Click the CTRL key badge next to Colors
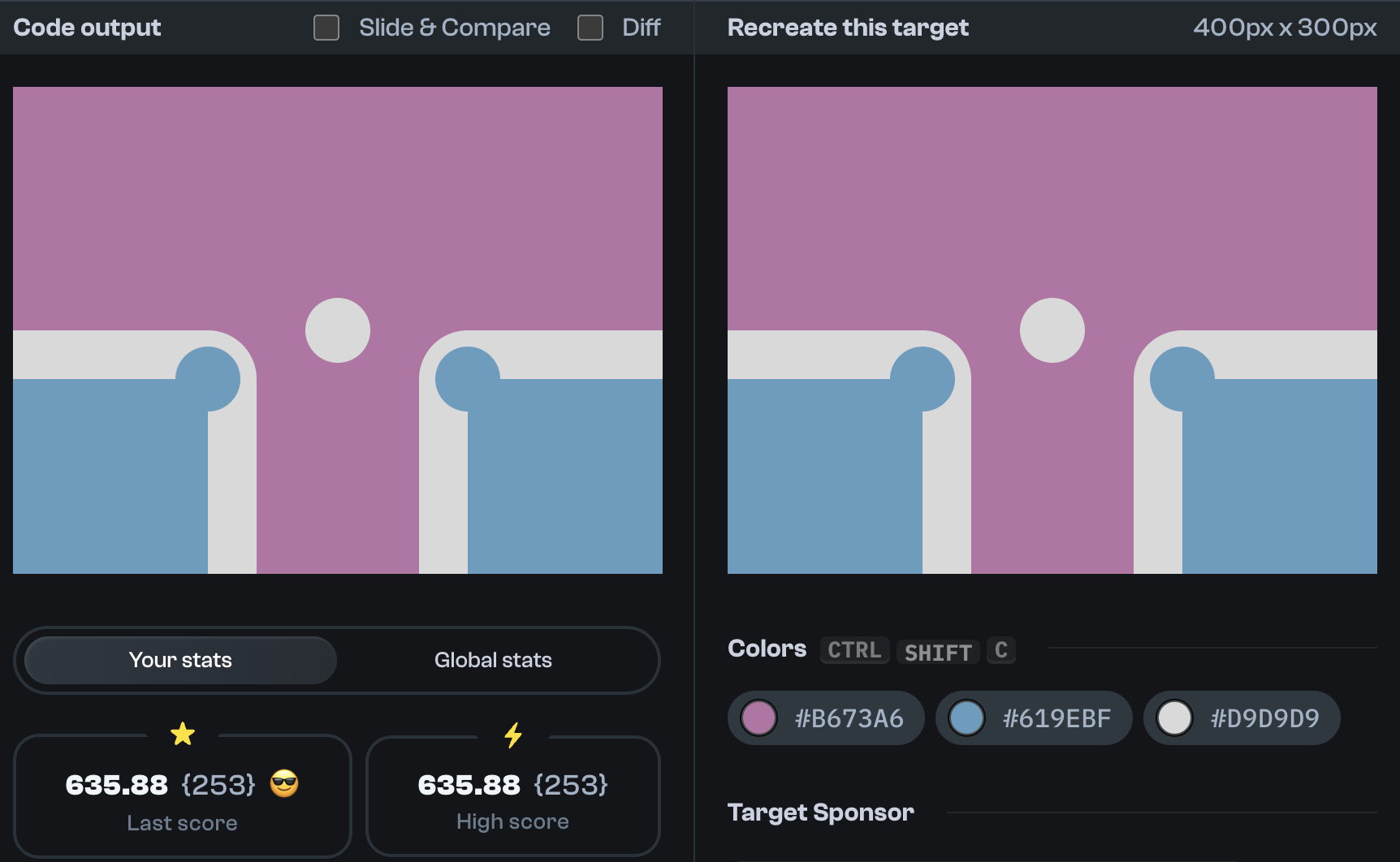The image size is (1400, 862). tap(853, 650)
